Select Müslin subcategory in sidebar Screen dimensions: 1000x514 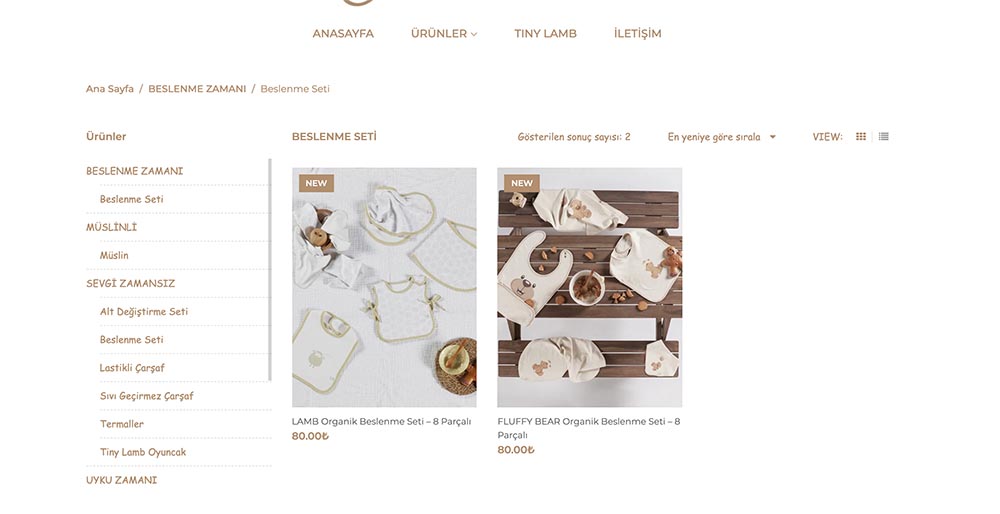114,255
